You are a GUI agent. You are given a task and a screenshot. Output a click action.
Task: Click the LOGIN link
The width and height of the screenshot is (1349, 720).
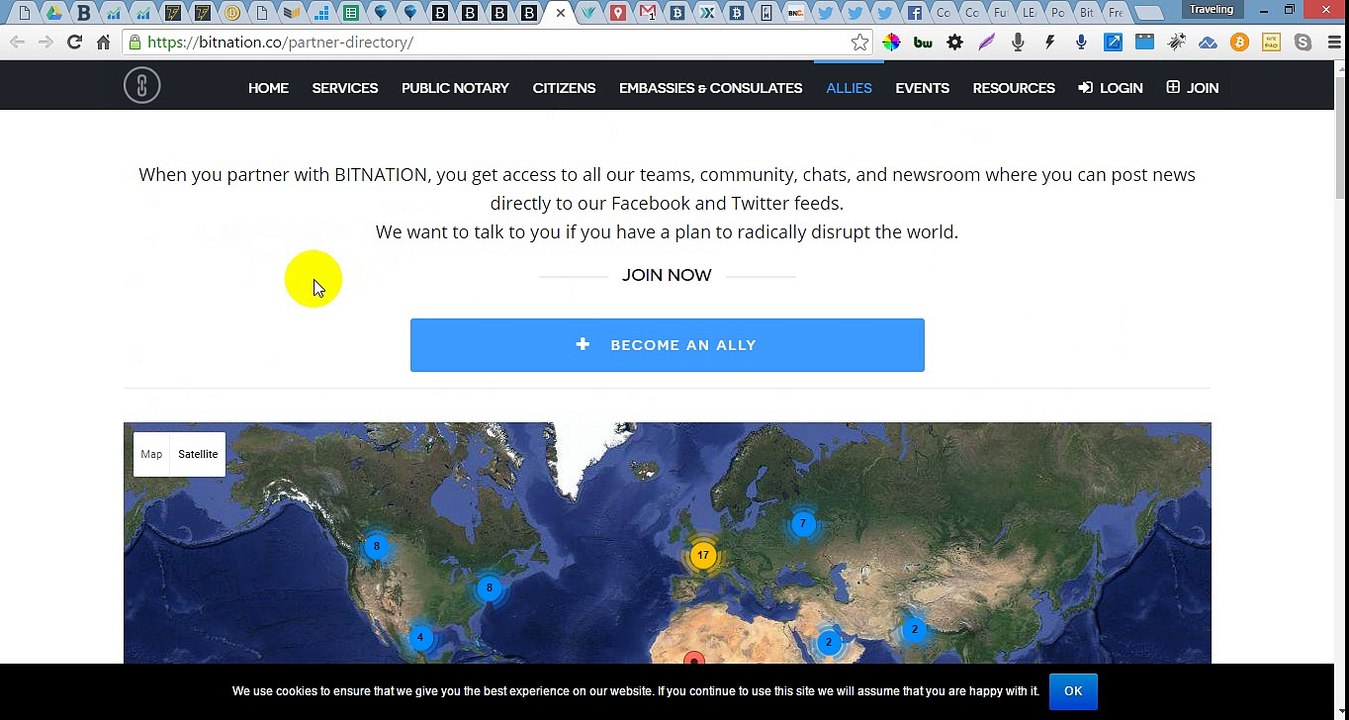[1110, 88]
